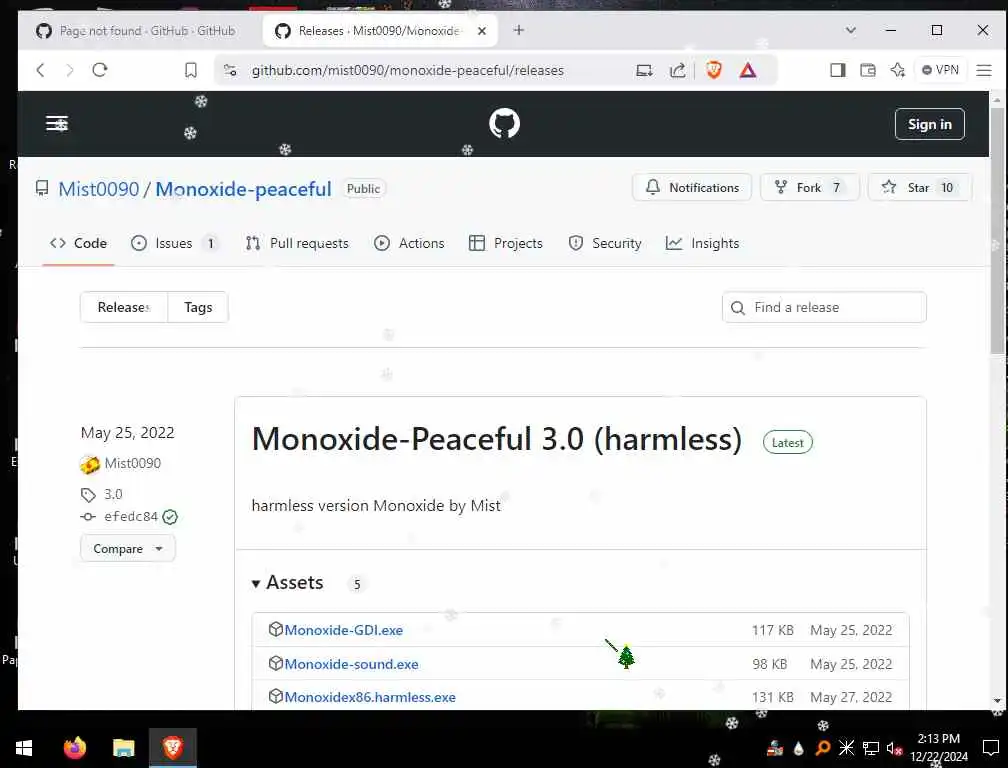Click the Notifications button

pyautogui.click(x=692, y=188)
